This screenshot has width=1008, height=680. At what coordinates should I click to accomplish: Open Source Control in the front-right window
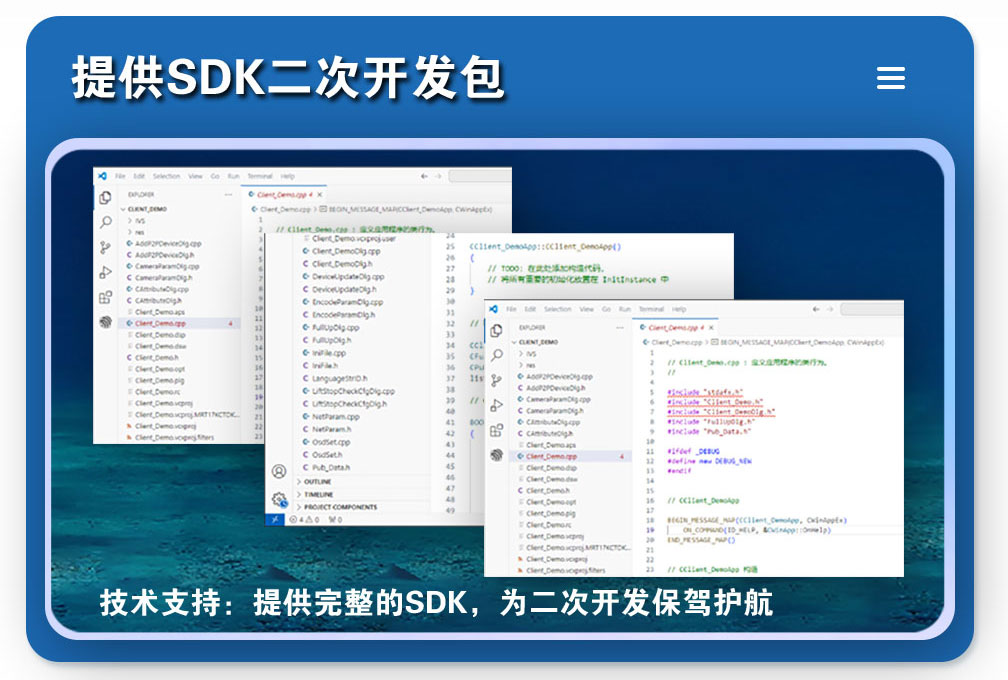click(497, 381)
